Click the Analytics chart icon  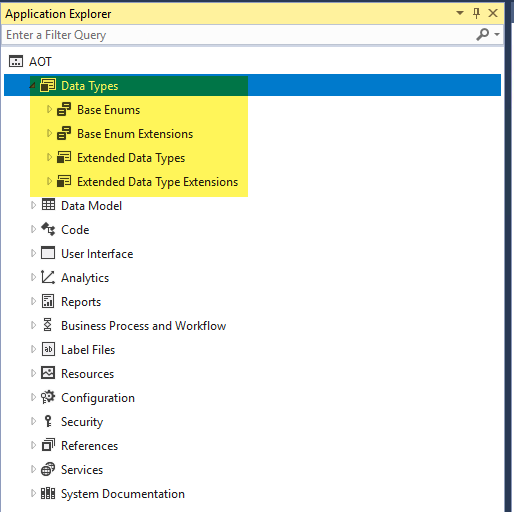pyautogui.click(x=48, y=277)
